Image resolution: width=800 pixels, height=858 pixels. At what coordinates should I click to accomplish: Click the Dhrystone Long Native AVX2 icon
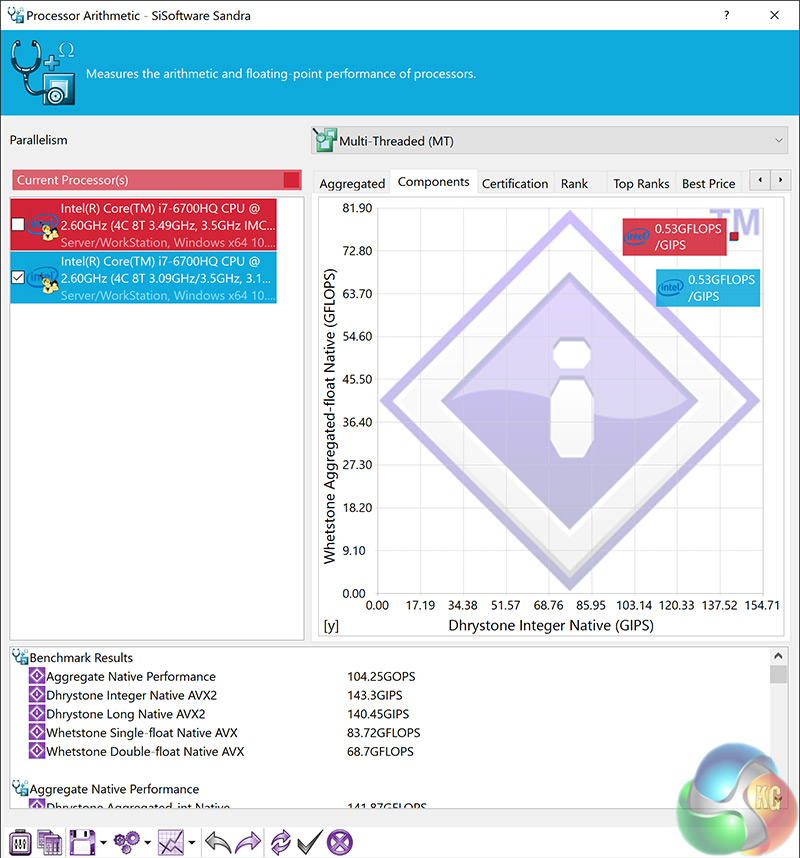coord(37,714)
